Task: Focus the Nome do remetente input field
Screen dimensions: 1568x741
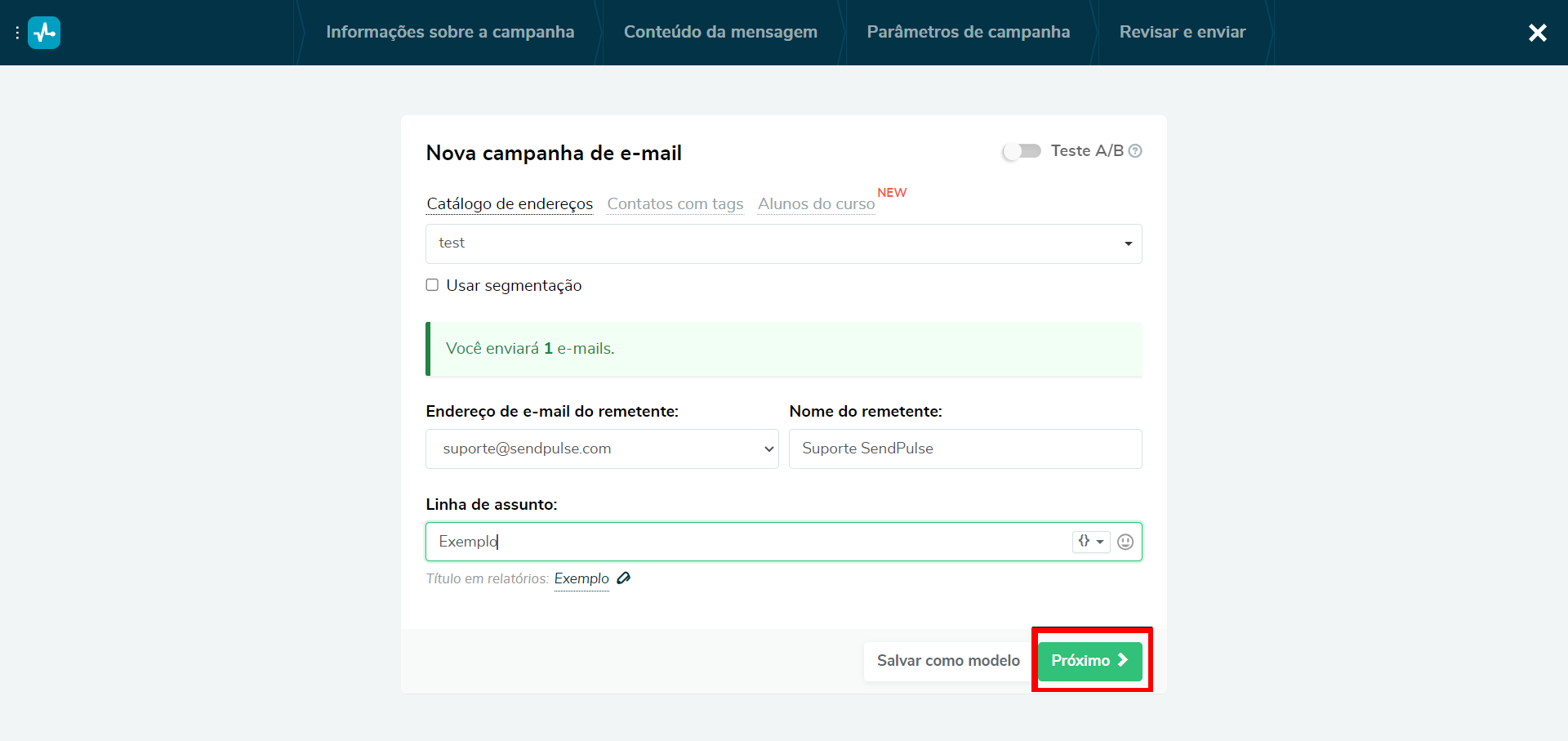Action: [965, 449]
